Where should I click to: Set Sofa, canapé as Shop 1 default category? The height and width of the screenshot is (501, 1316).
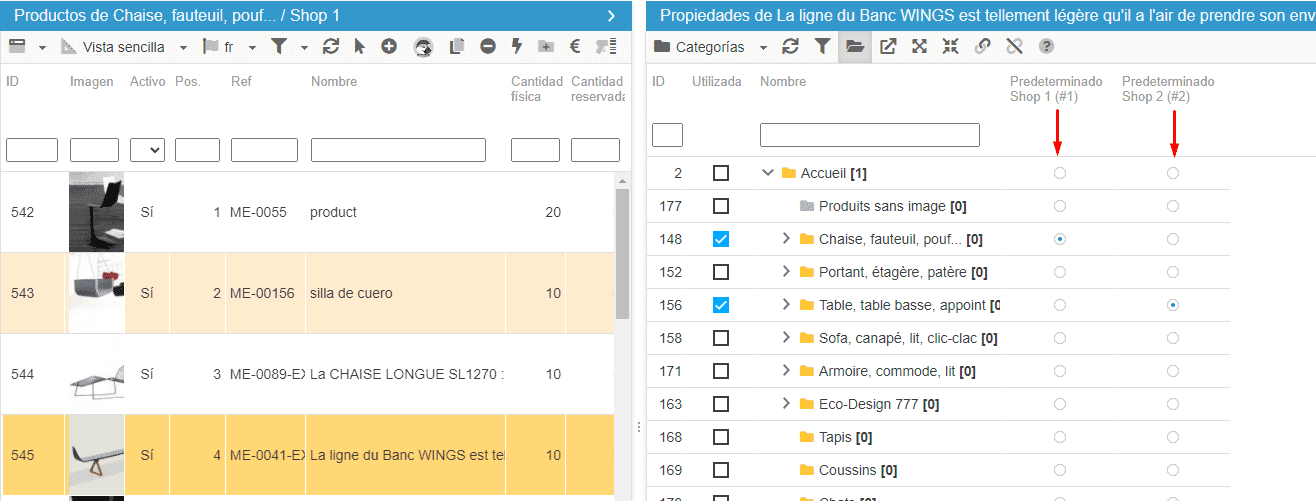[x=1060, y=338]
